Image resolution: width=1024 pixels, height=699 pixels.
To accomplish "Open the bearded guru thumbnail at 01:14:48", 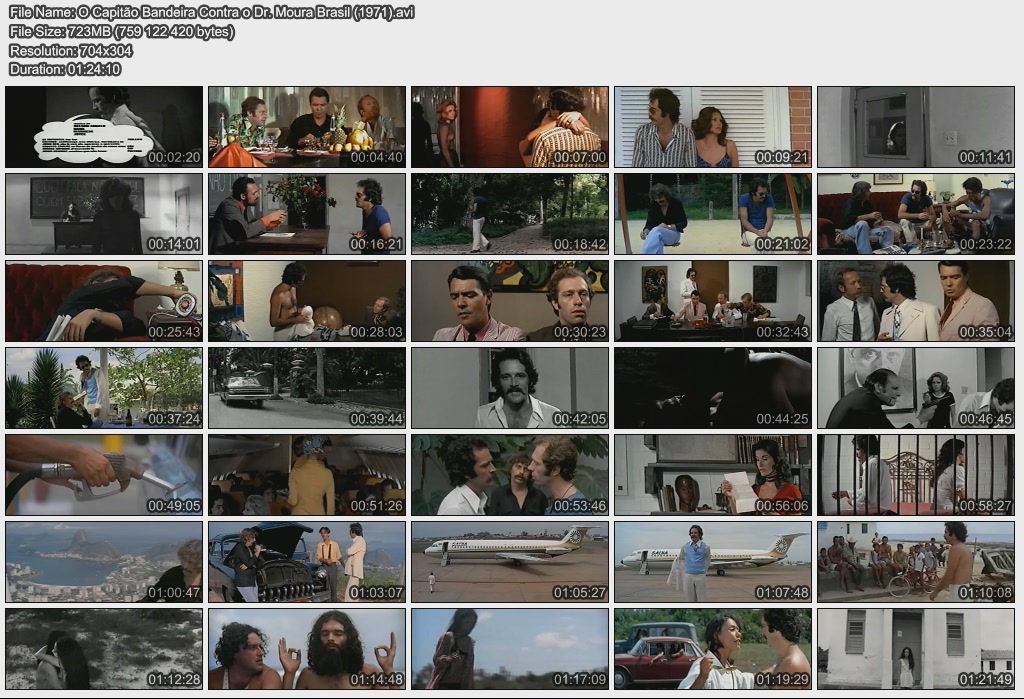I will (307, 649).
